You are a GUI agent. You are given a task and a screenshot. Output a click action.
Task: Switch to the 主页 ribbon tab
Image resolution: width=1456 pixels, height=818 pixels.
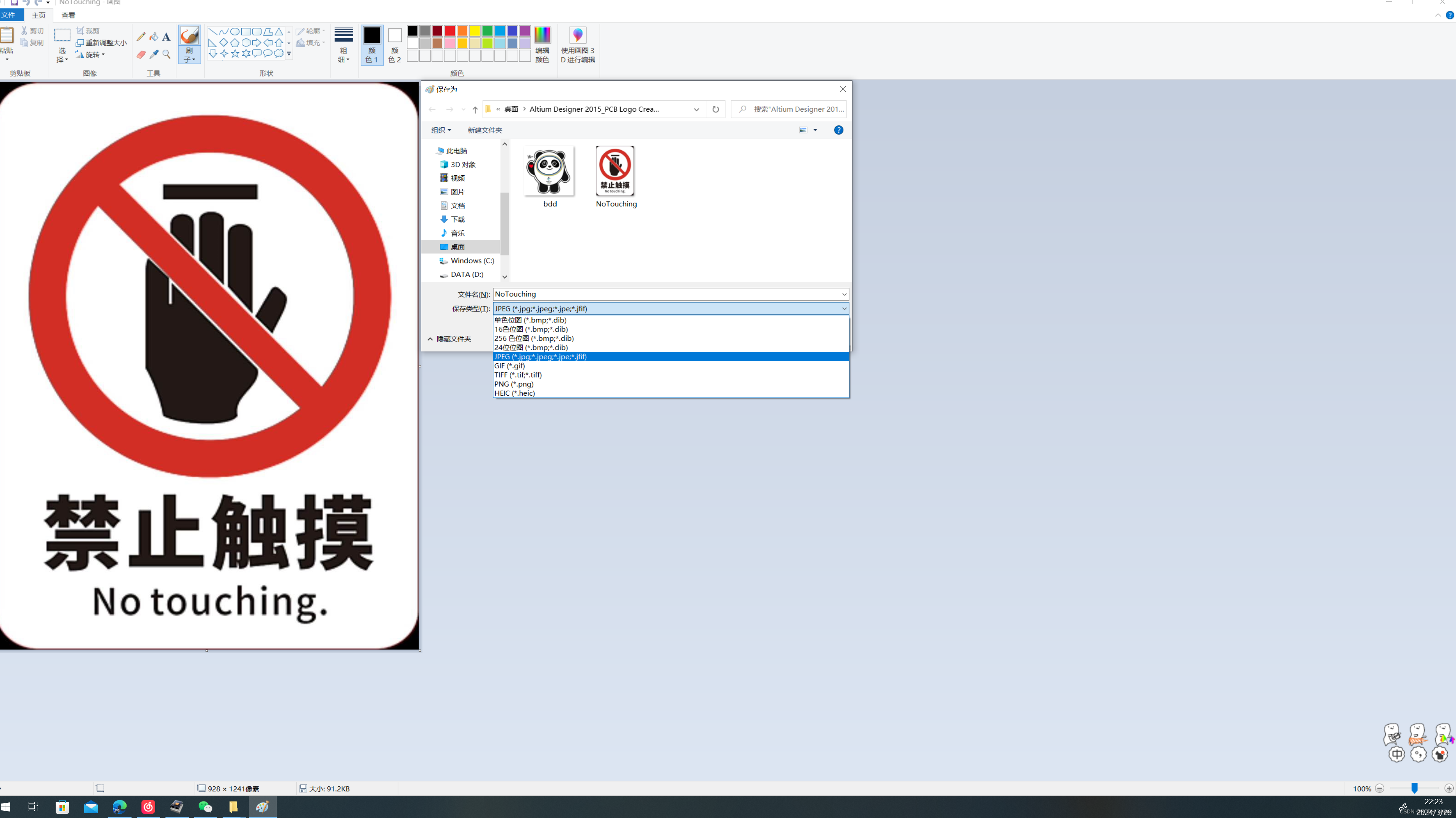39,15
